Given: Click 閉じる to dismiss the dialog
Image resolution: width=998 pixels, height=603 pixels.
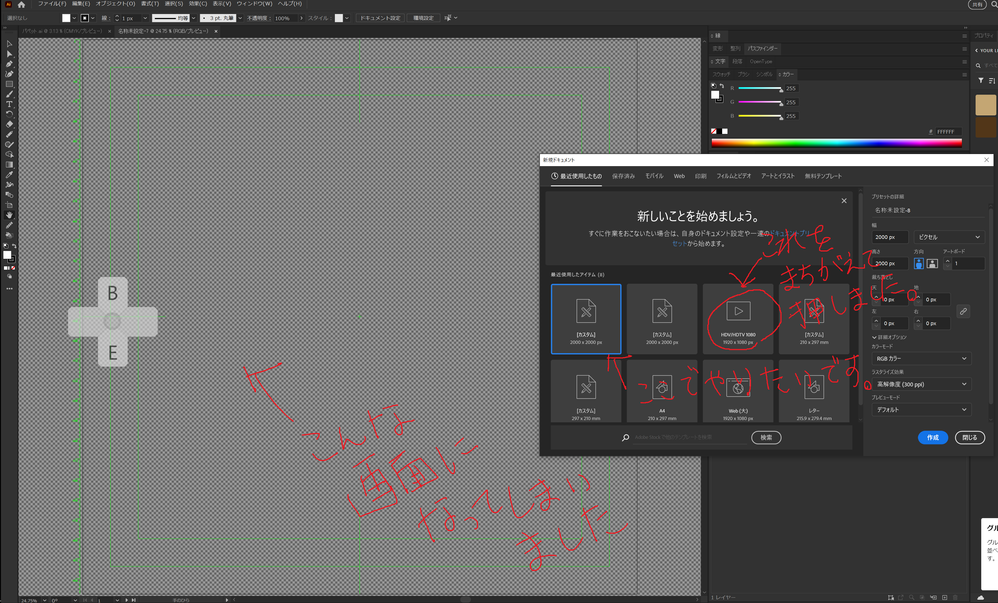Looking at the screenshot, I should coord(969,437).
